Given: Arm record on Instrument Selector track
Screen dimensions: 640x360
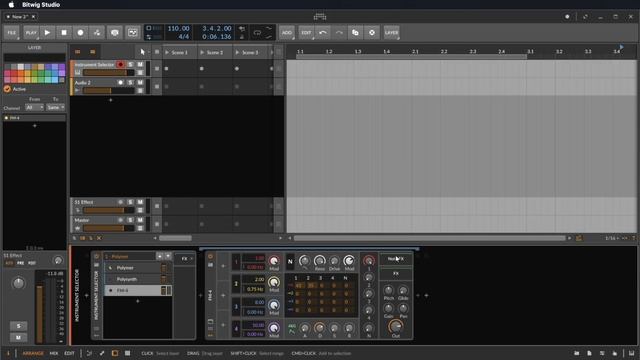Looking at the screenshot, I should [x=120, y=64].
